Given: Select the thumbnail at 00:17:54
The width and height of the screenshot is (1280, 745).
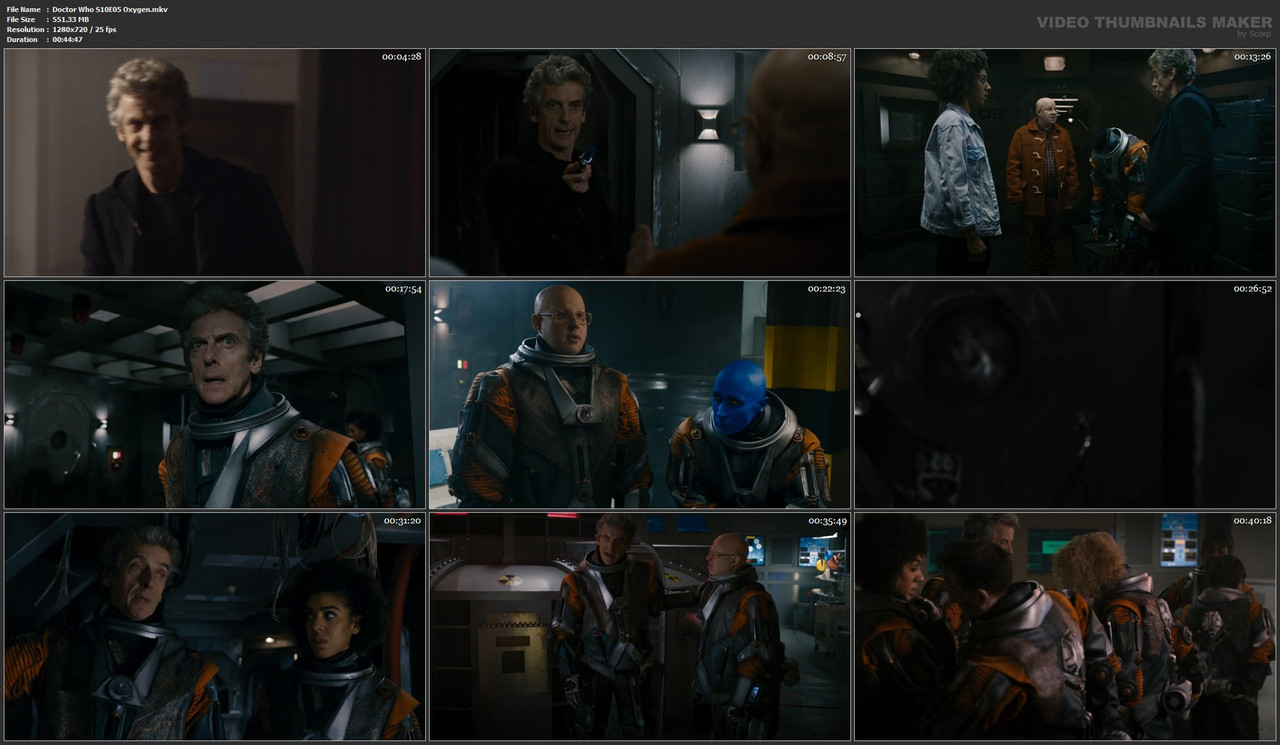Looking at the screenshot, I should [x=215, y=394].
